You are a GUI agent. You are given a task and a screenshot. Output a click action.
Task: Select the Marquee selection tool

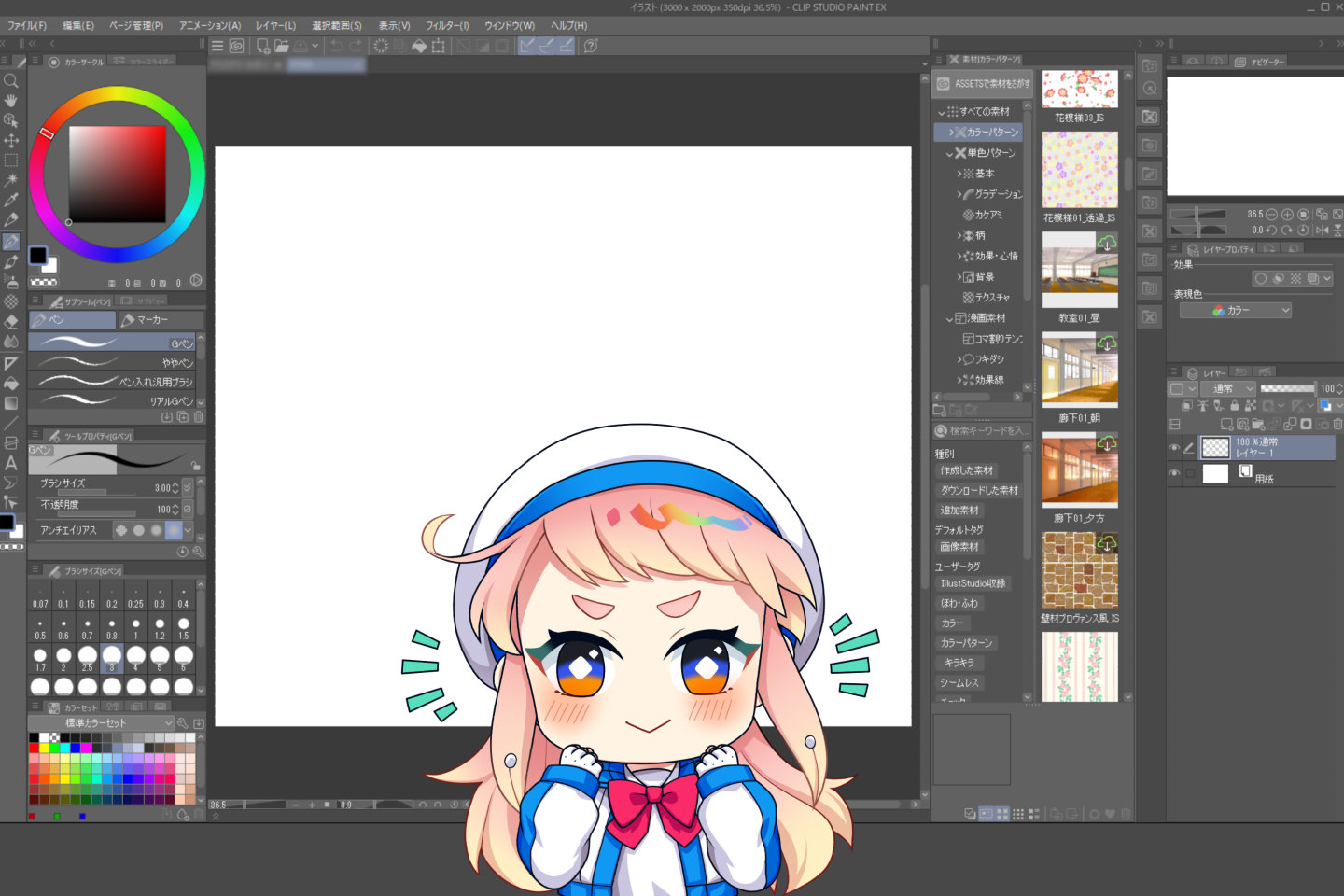point(11,161)
